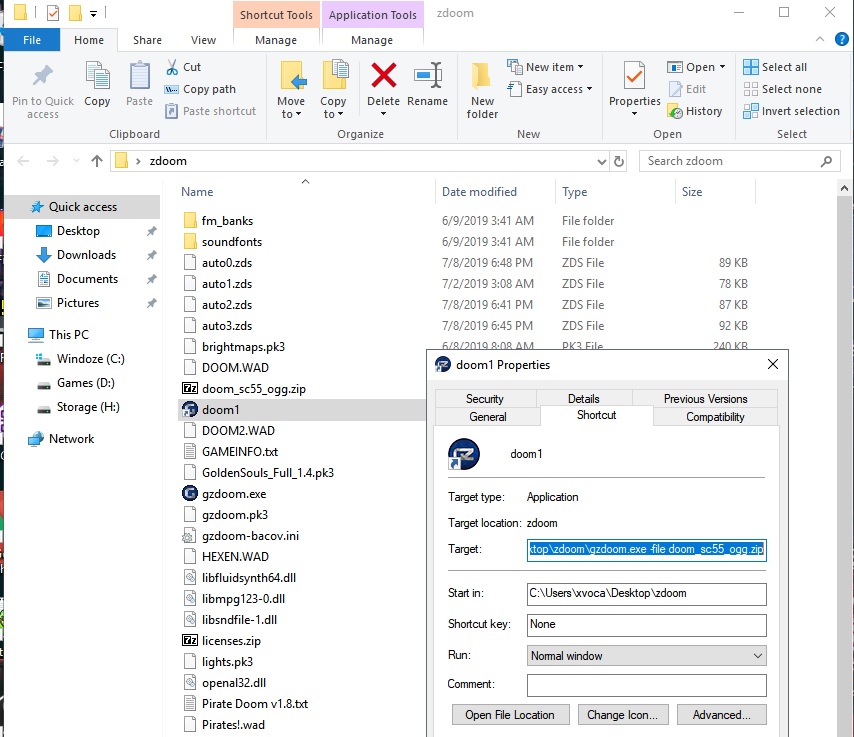Image resolution: width=854 pixels, height=737 pixels.
Task: Click the Target text field
Action: 646,549
